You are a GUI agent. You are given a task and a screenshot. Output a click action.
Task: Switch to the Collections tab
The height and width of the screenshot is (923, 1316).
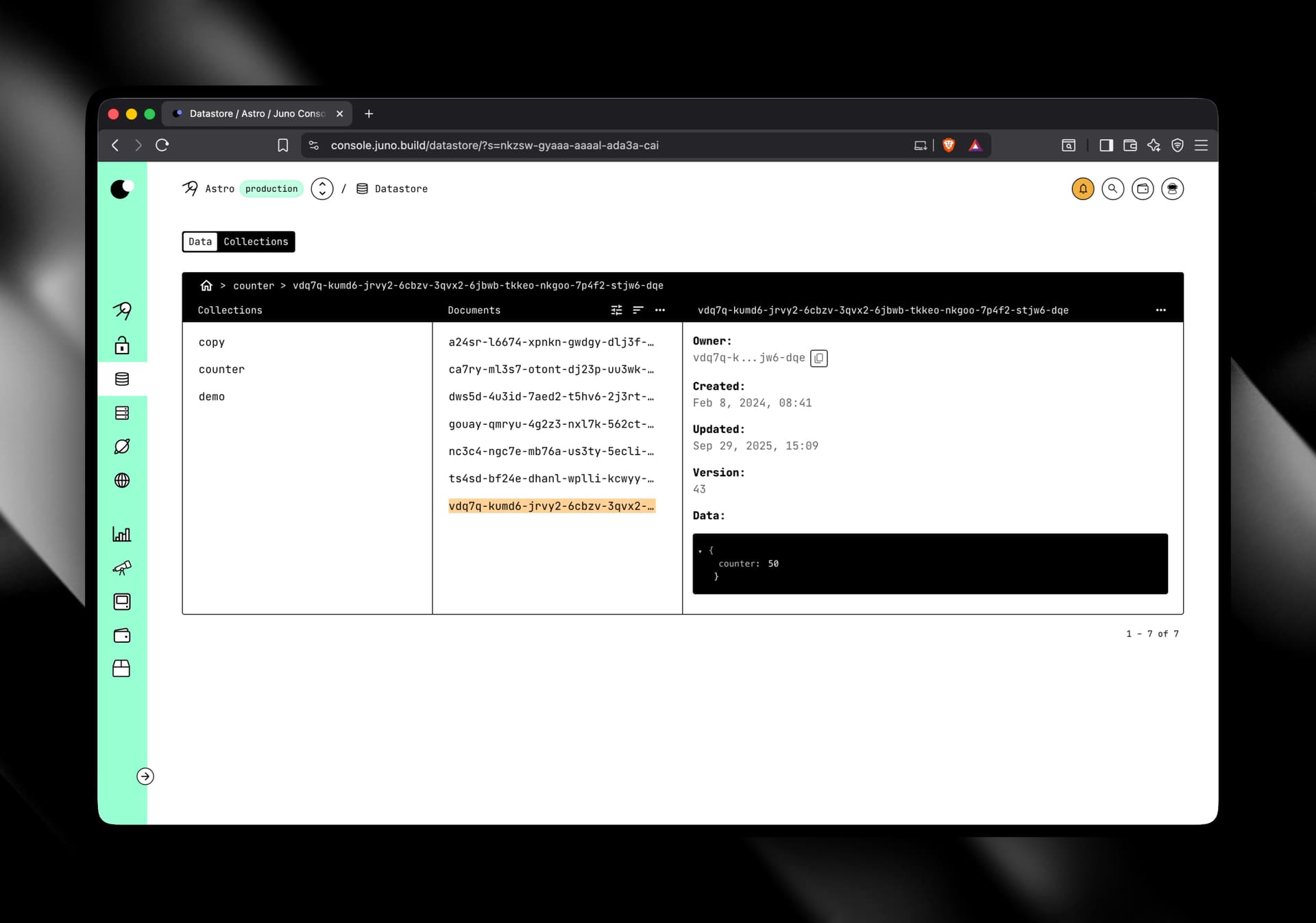[256, 242]
